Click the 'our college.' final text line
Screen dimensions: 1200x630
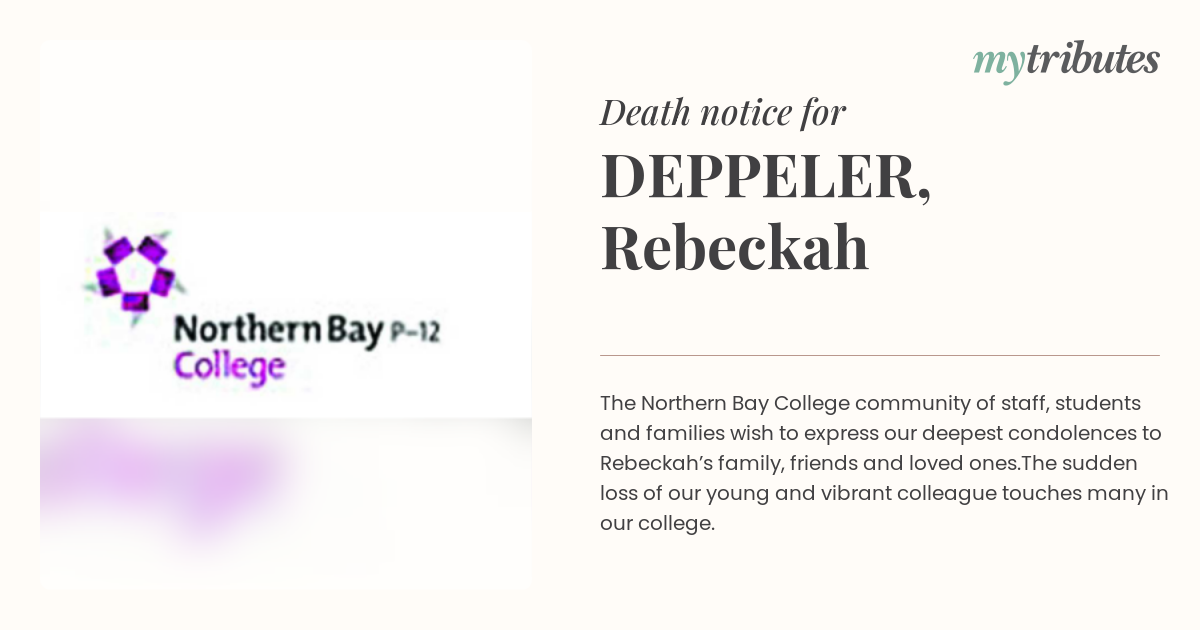coord(657,524)
